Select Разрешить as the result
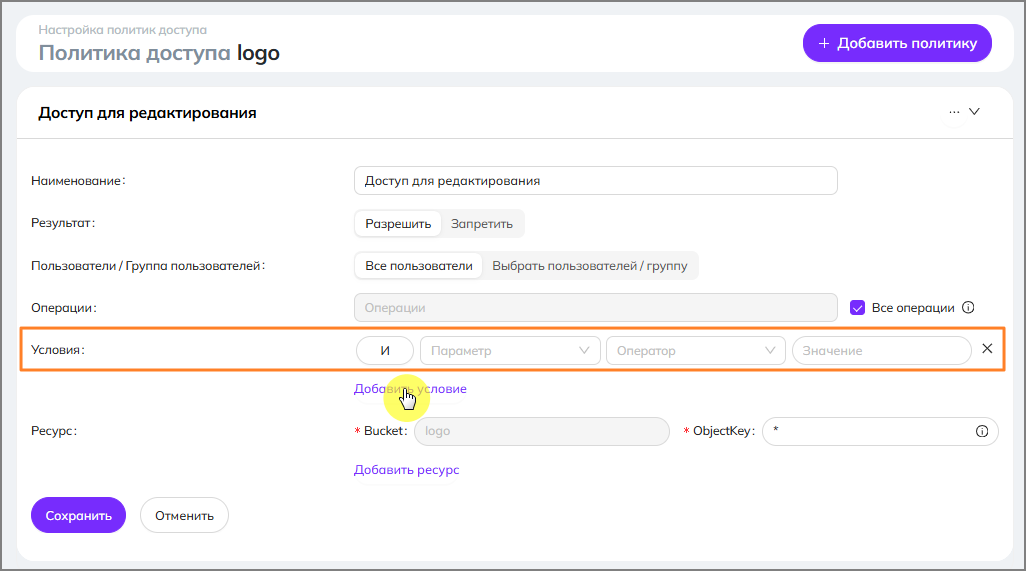This screenshot has height=571, width=1026. 398,224
